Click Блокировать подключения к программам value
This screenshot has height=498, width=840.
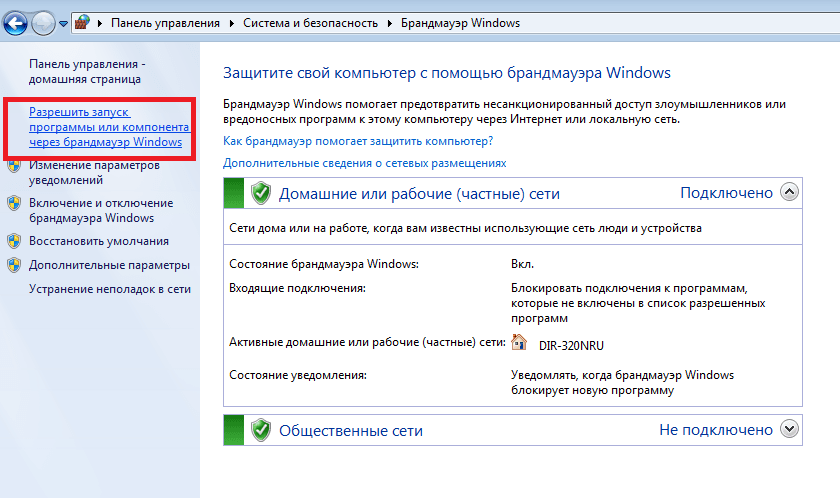click(x=638, y=303)
